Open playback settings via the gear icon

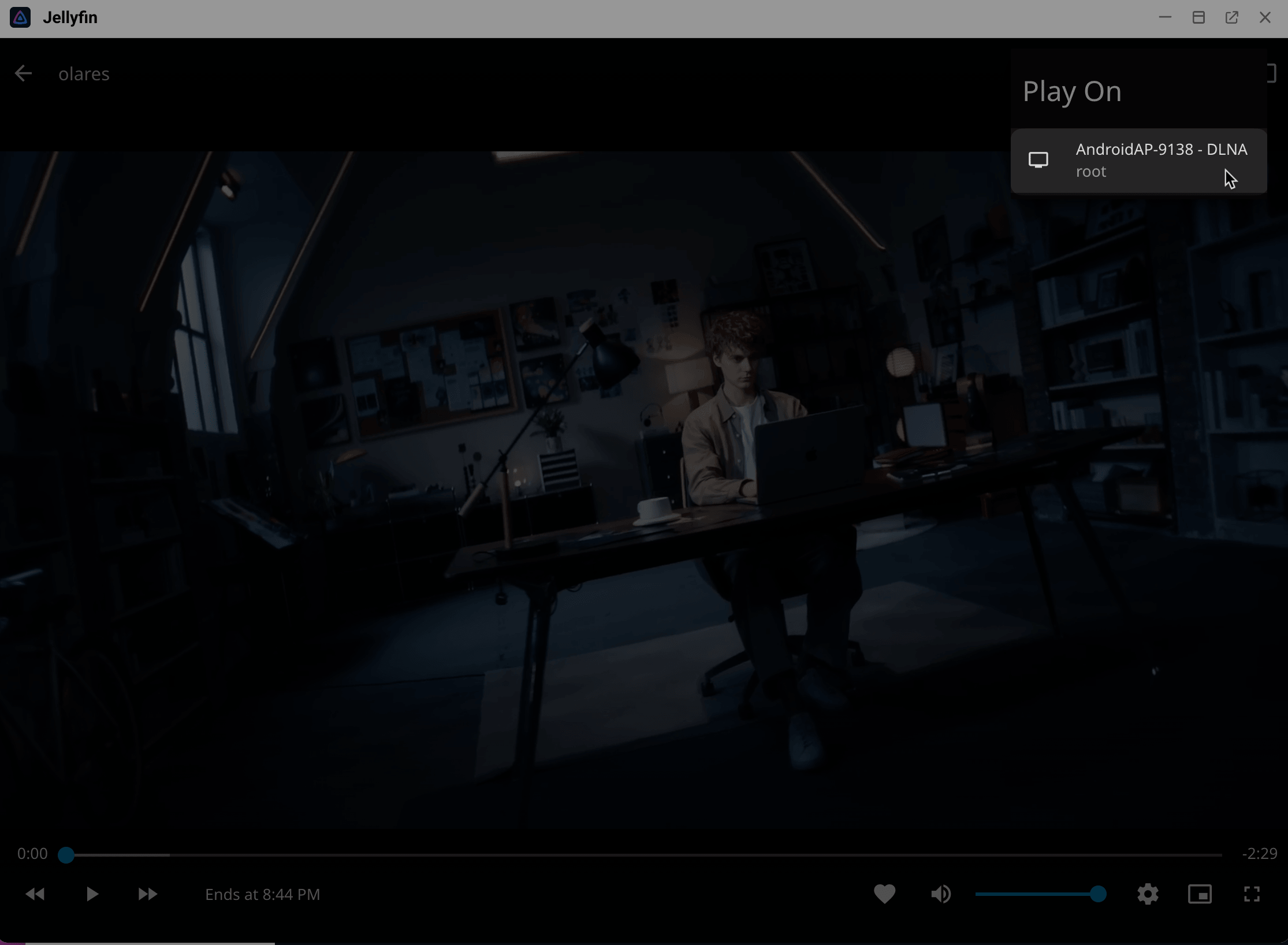[1148, 894]
